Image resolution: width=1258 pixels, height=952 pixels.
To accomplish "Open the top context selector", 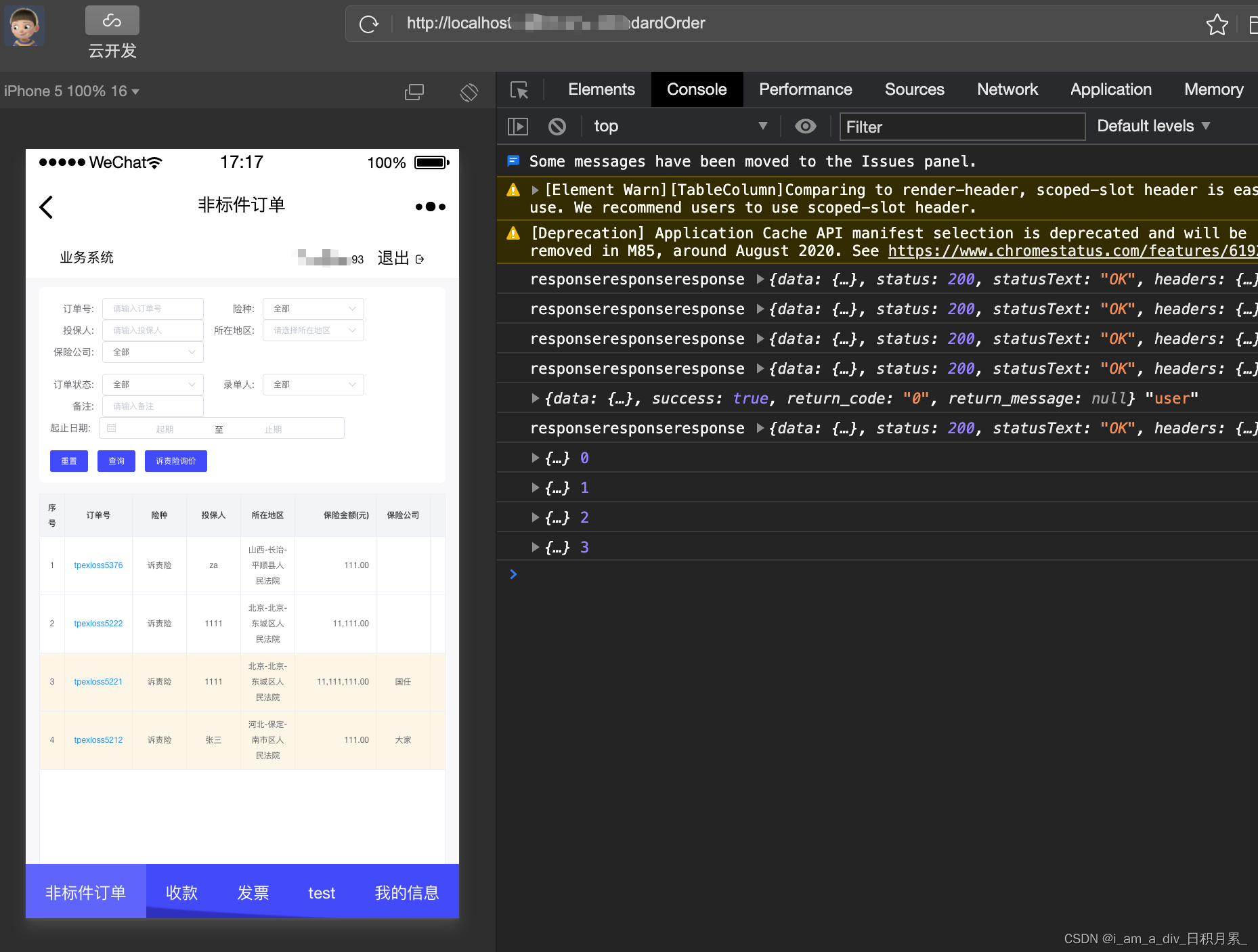I will [680, 127].
